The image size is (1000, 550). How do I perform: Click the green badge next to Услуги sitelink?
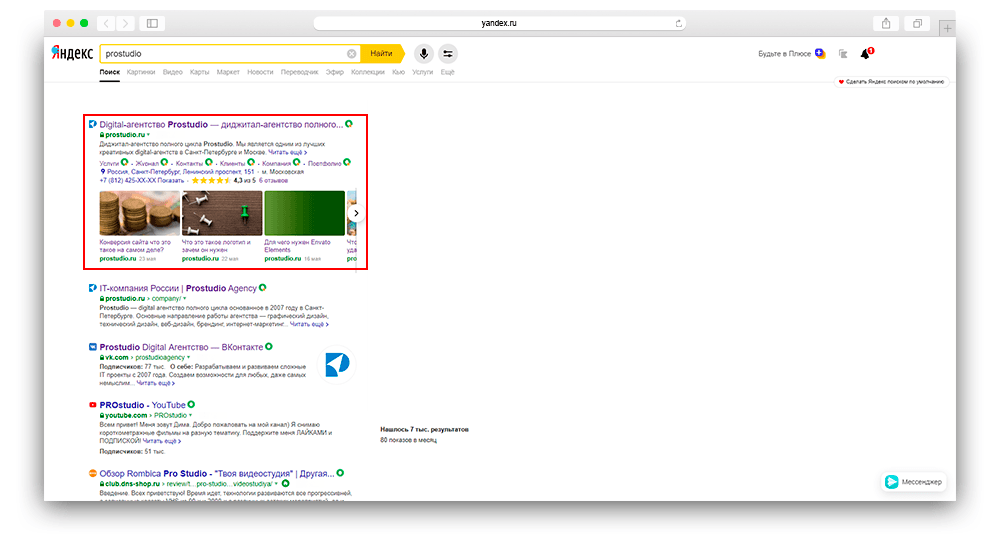[x=125, y=162]
